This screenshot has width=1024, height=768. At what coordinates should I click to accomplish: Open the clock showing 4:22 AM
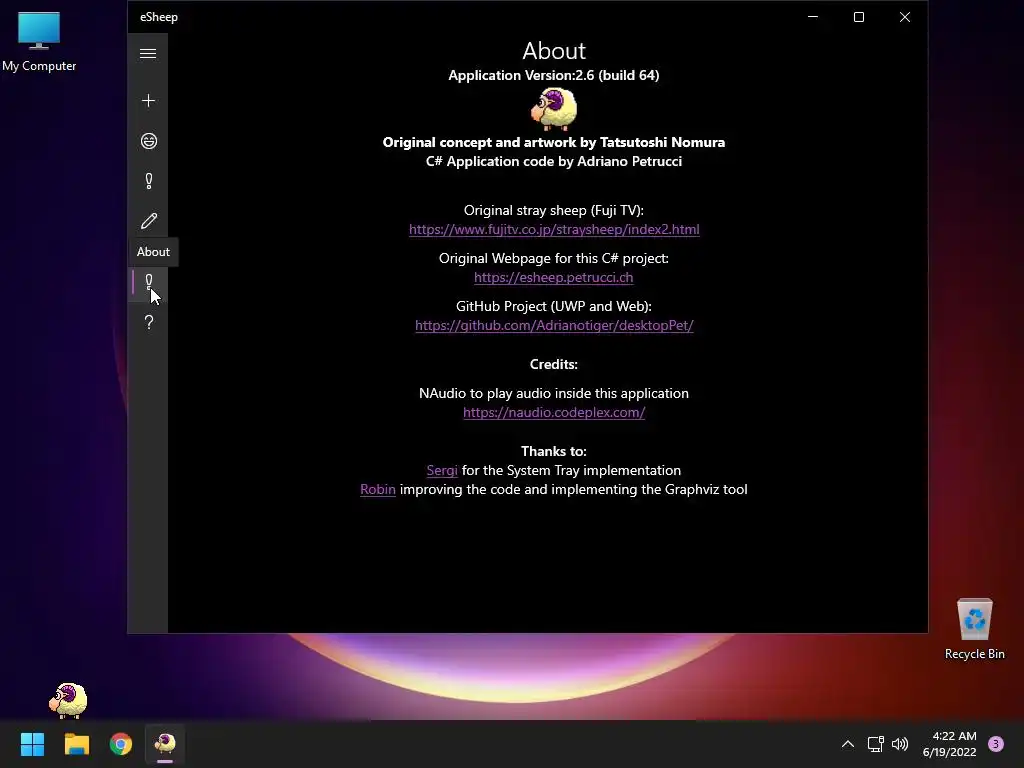[x=950, y=744]
